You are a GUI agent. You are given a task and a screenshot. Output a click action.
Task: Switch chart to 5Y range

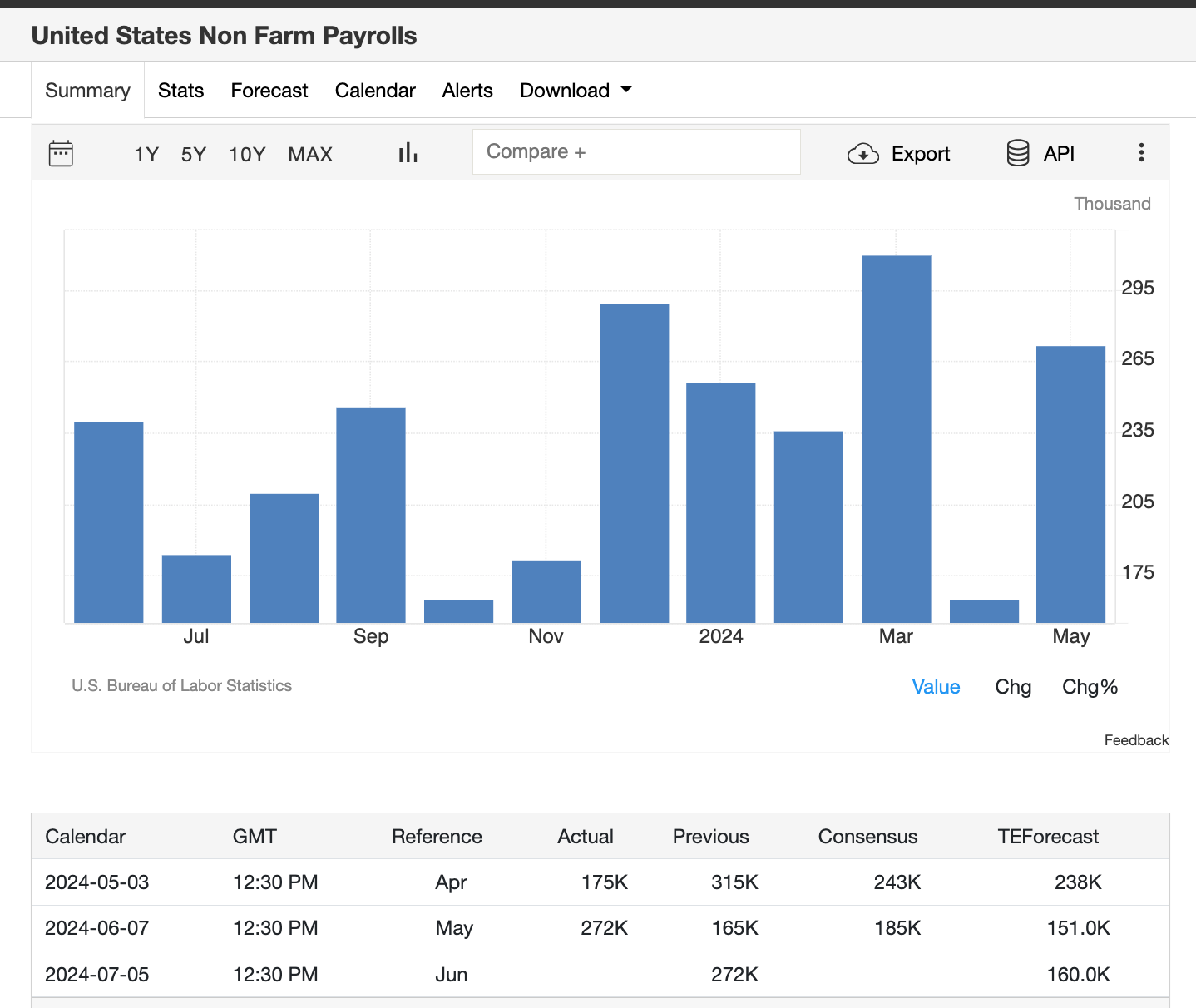[x=193, y=155]
